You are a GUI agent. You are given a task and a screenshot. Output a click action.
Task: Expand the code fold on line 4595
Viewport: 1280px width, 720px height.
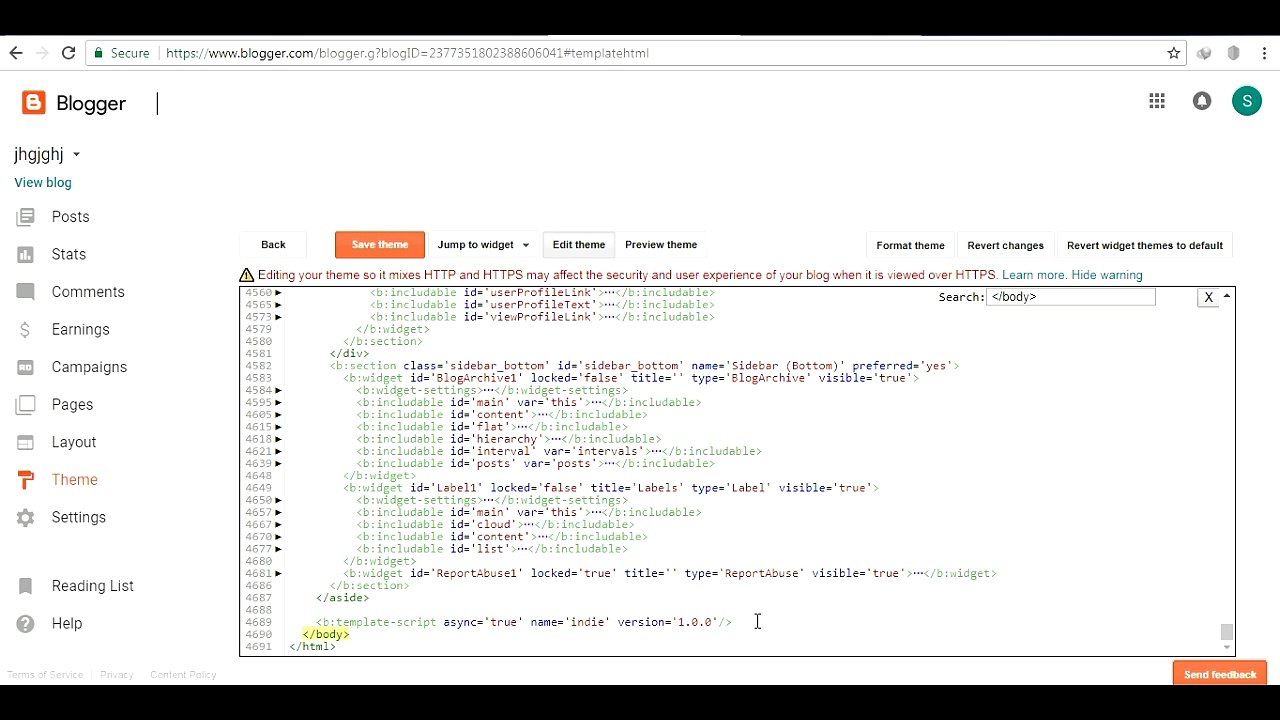(x=278, y=403)
